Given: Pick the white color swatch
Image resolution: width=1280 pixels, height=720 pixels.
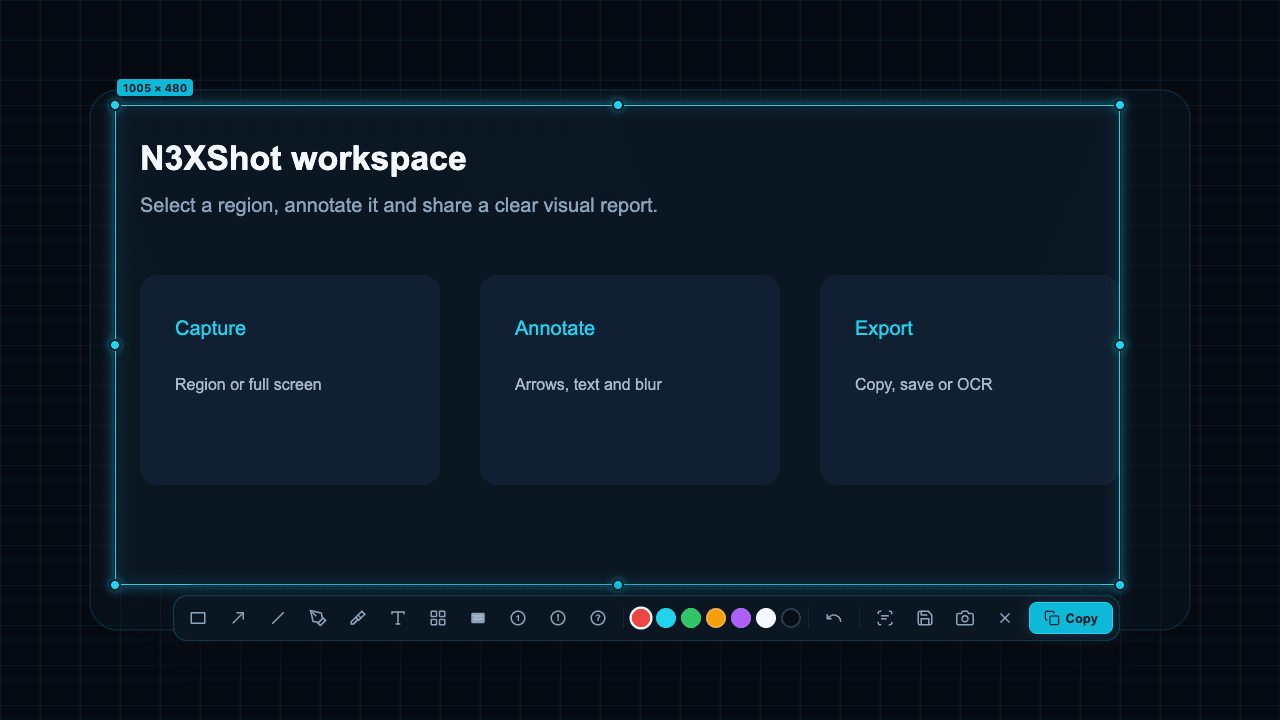Looking at the screenshot, I should coord(766,618).
